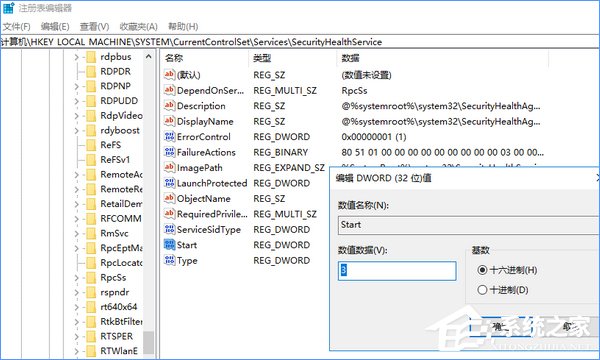600x360 pixels.
Task: Select the RemoteRe tree item
Action: (121, 189)
